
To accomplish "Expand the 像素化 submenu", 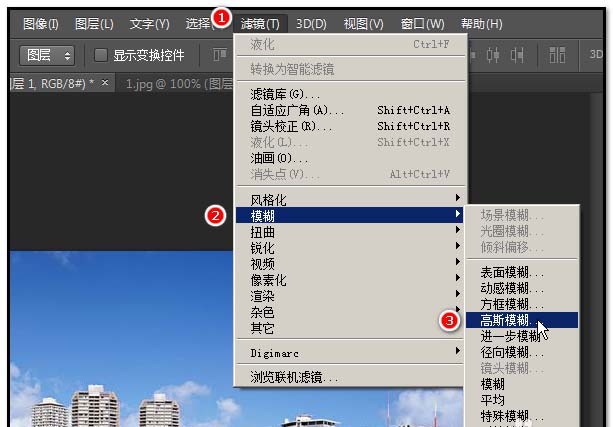I will [350, 280].
